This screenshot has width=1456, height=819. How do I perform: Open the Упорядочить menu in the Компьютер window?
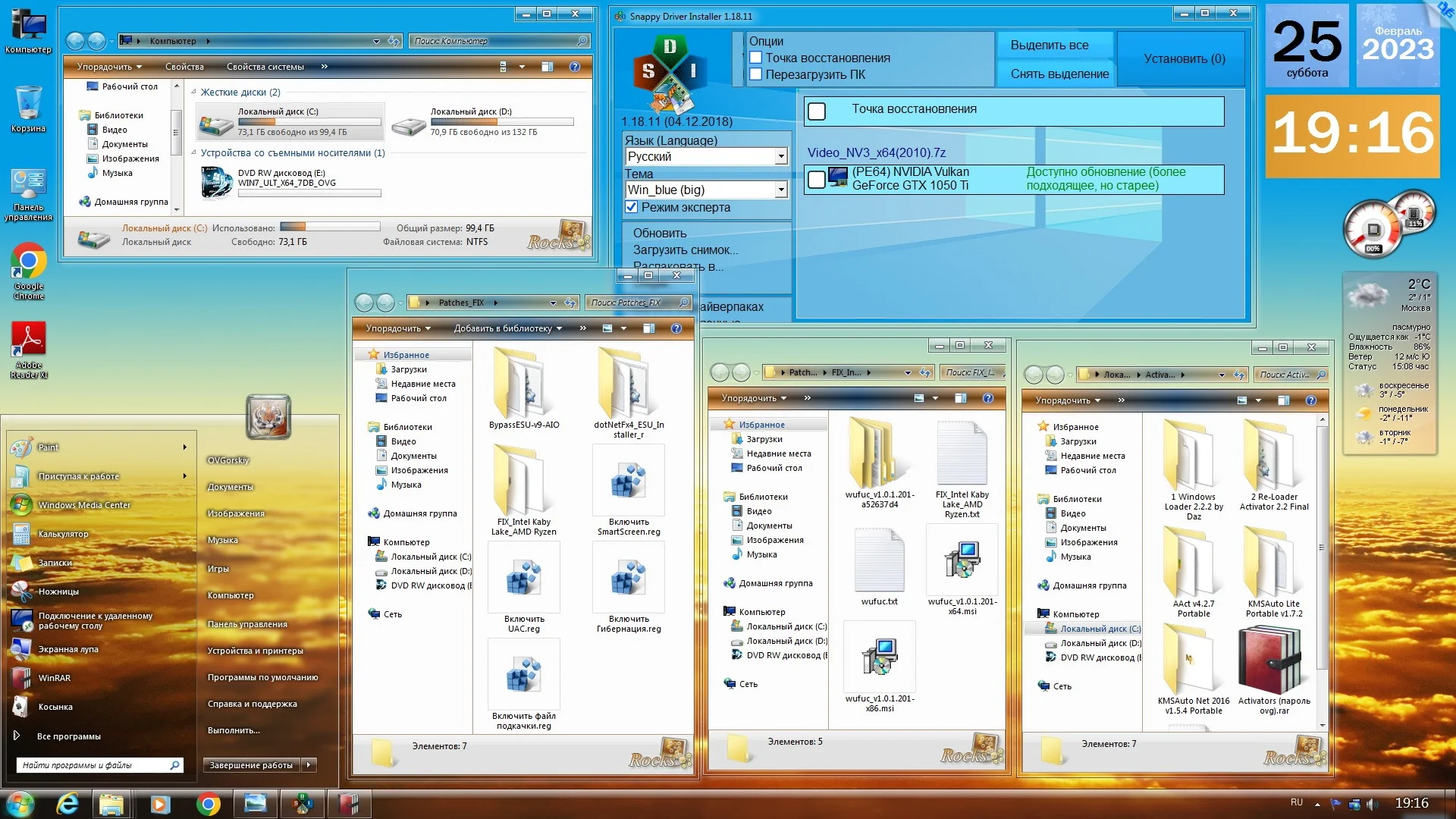click(x=108, y=67)
